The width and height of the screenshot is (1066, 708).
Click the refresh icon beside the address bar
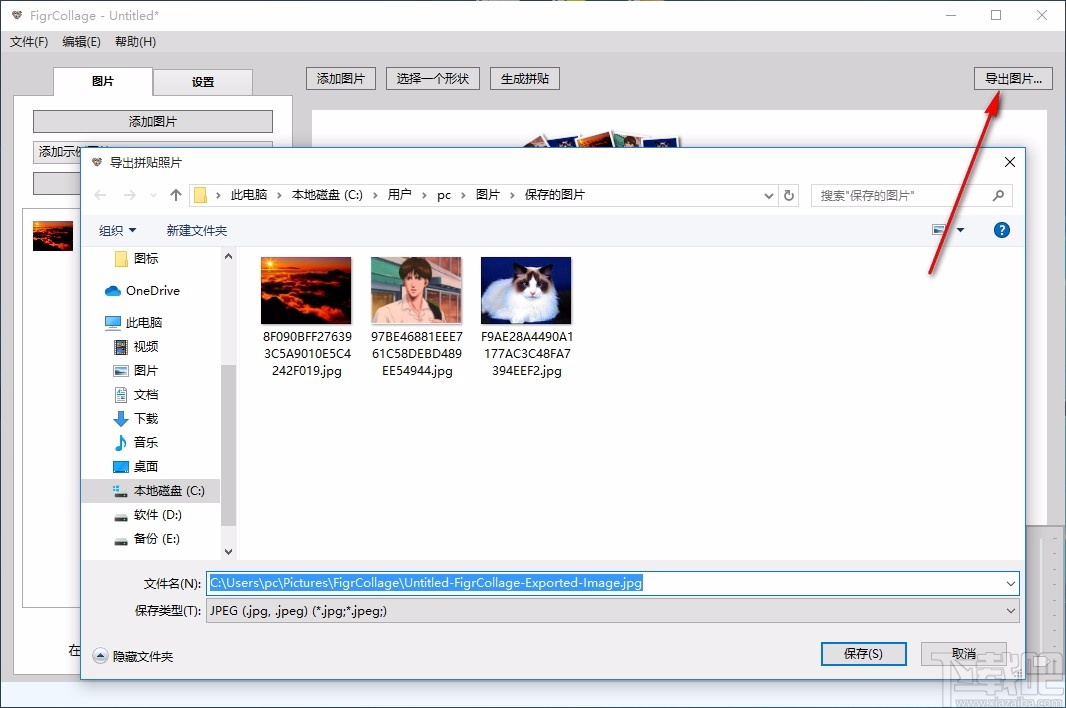coord(789,194)
